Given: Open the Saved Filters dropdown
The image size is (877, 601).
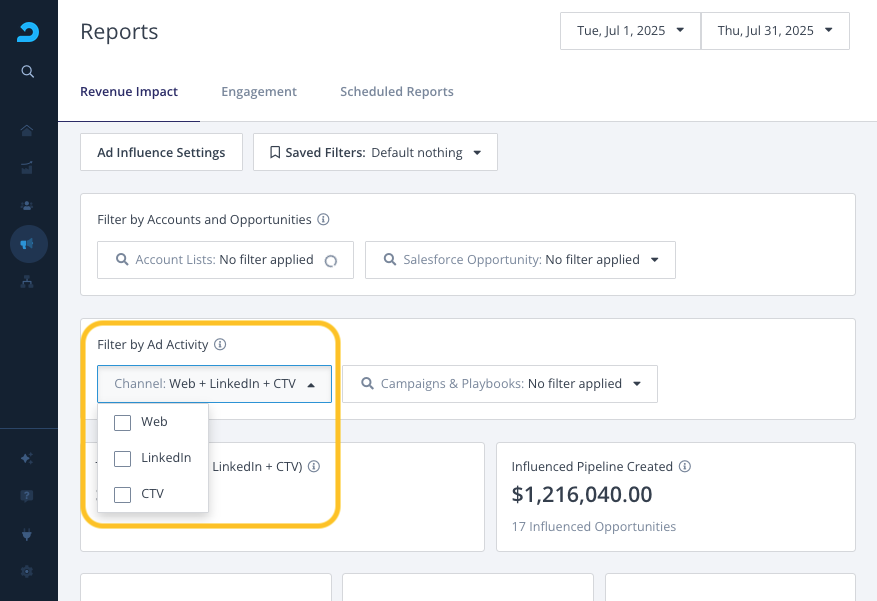Looking at the screenshot, I should [x=375, y=153].
